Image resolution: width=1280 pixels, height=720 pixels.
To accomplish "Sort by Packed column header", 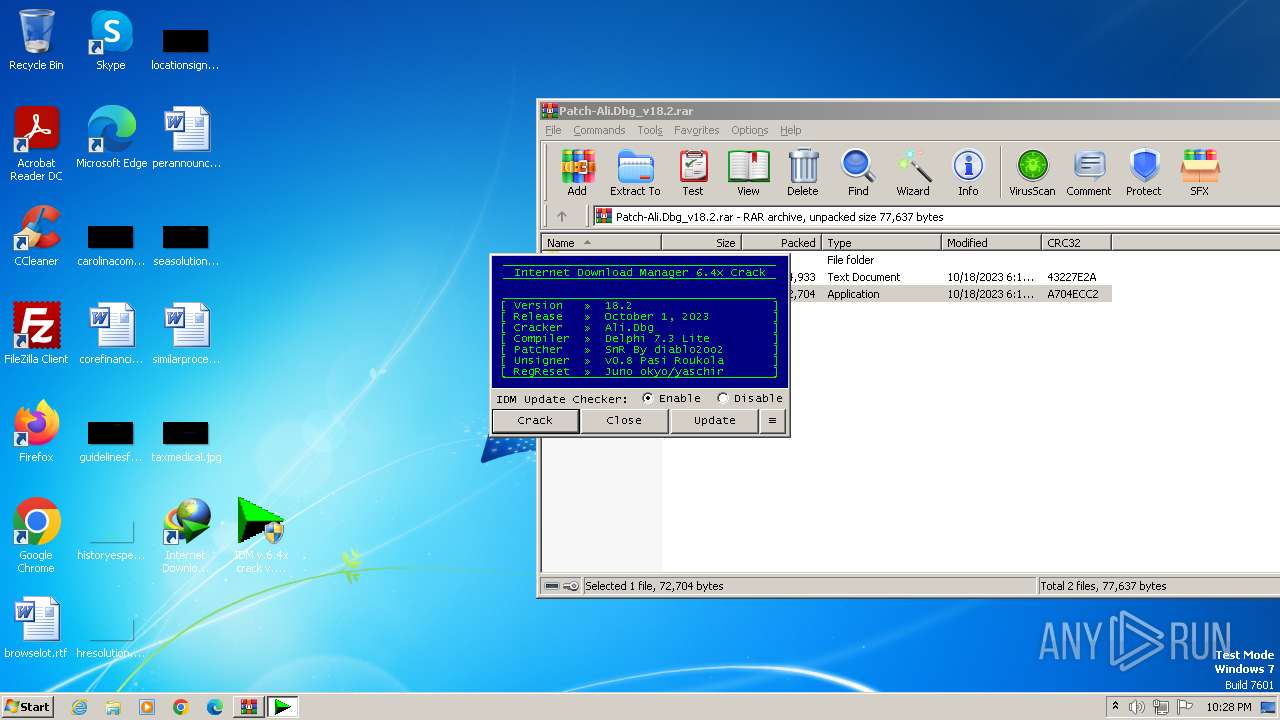I will pos(781,243).
